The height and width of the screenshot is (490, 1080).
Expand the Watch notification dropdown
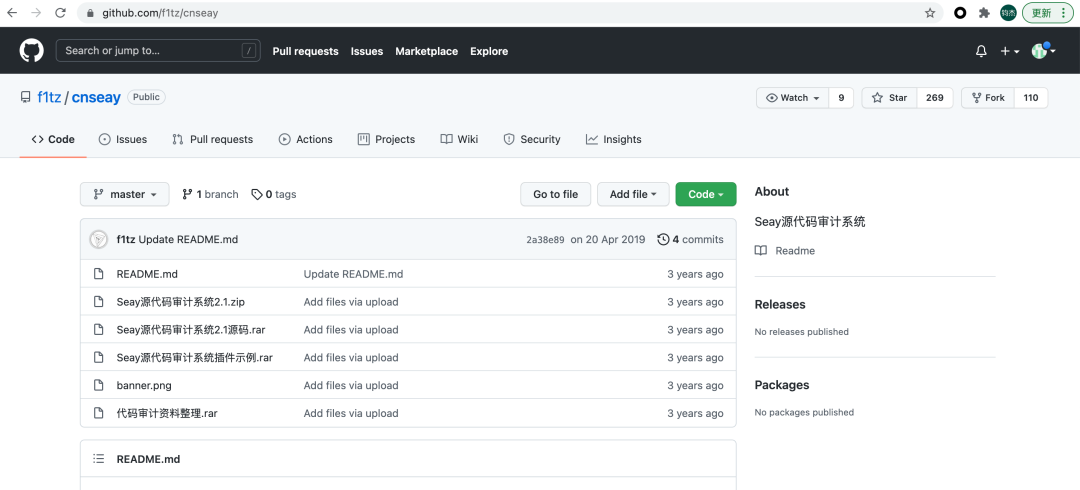pos(793,98)
